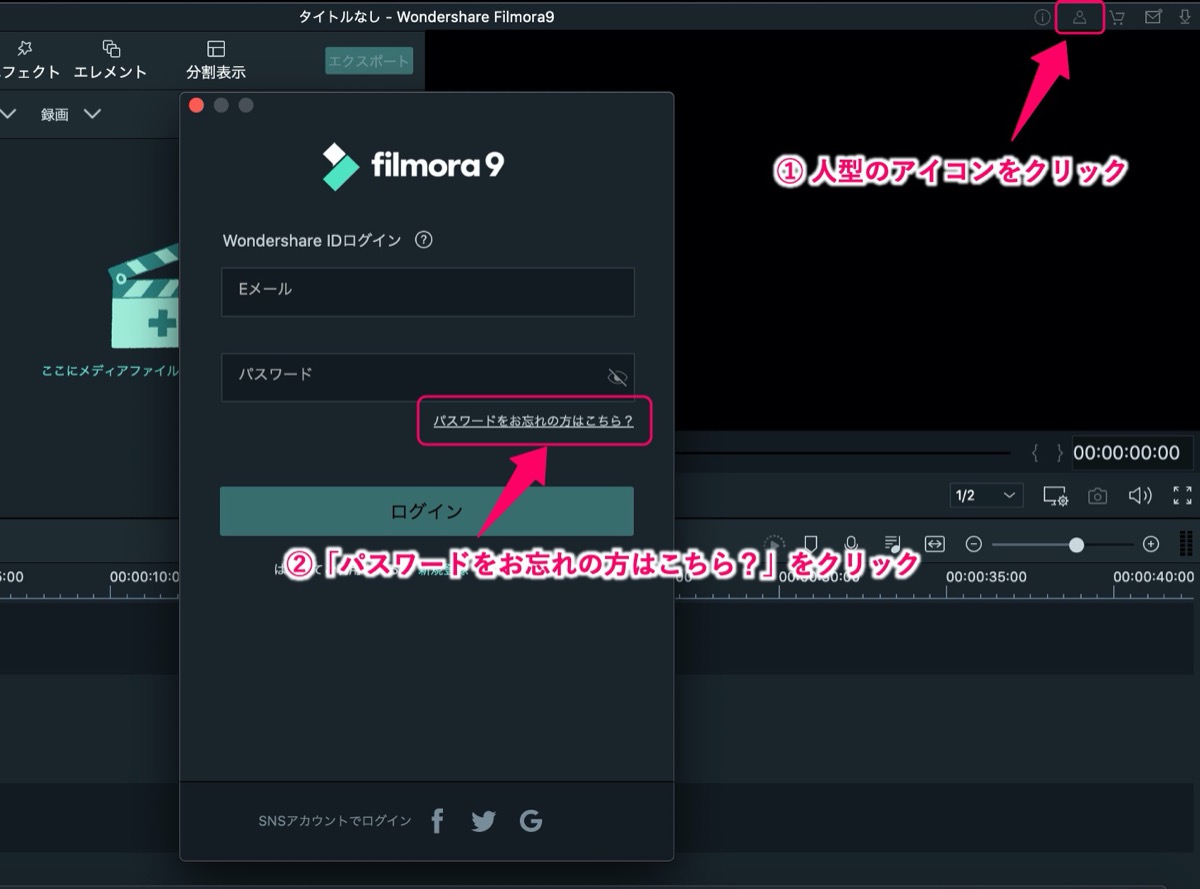
Task: Open the mail messages icon
Action: click(1153, 17)
